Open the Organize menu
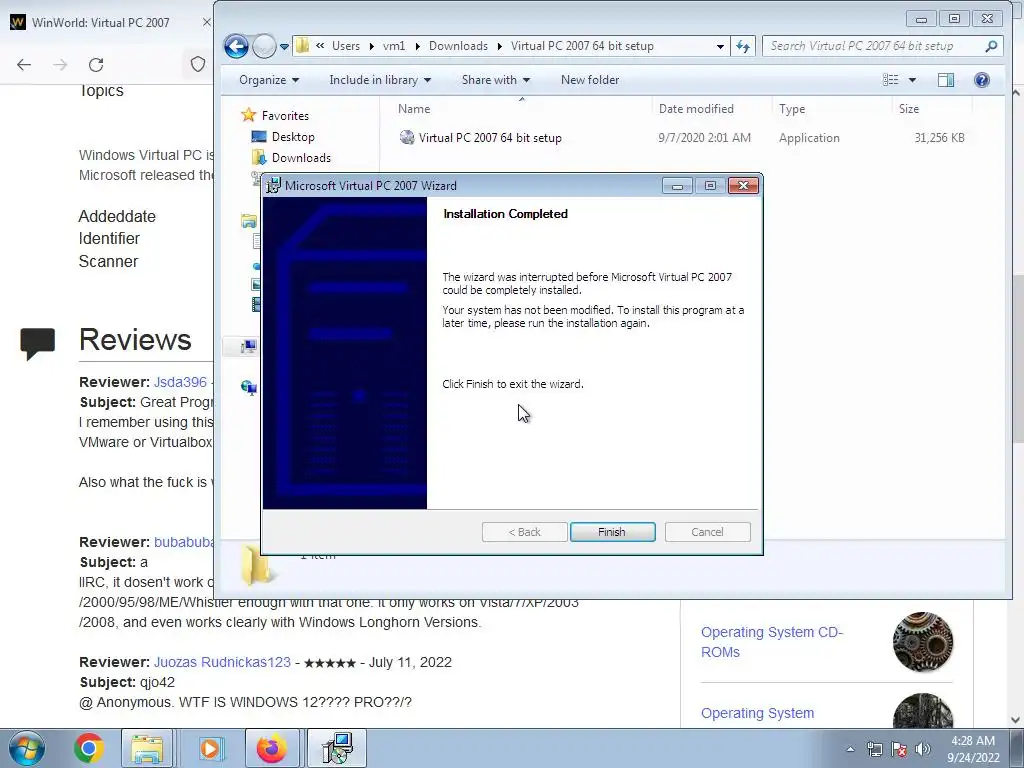 click(x=268, y=80)
